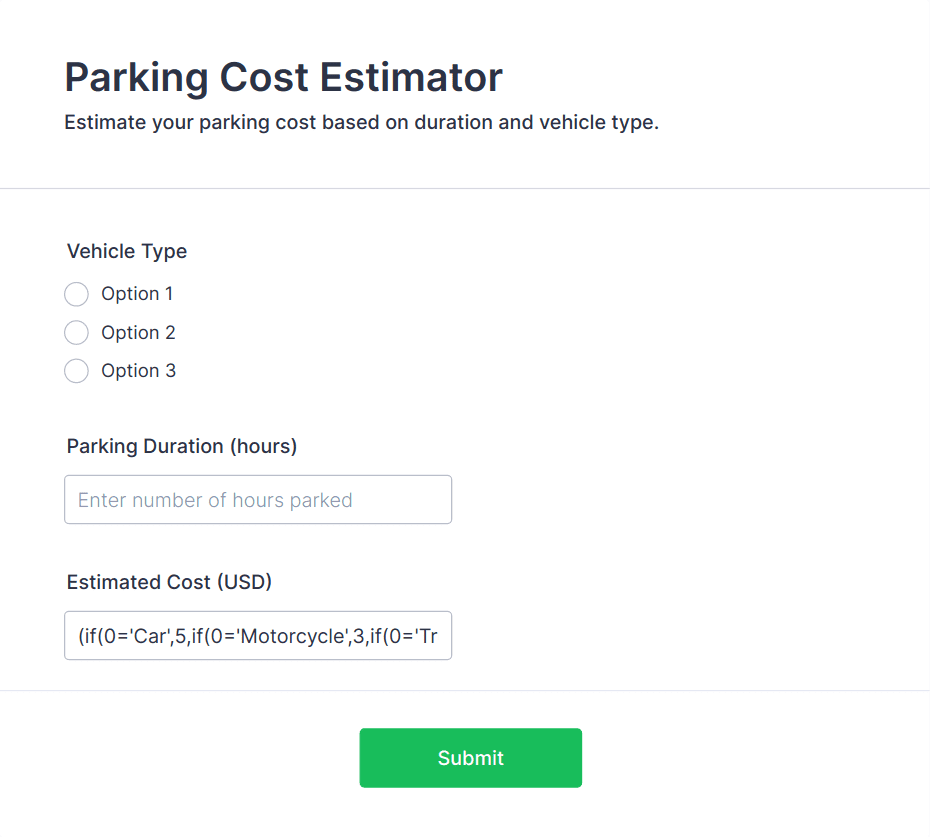This screenshot has height=837, width=930.
Task: Click the "Enter number of hours parked" placeholder
Action: click(x=215, y=500)
